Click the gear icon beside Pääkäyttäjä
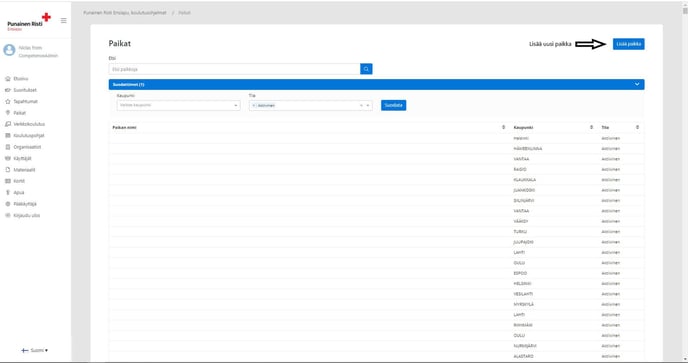This screenshot has width=688, height=363. pos(7,204)
